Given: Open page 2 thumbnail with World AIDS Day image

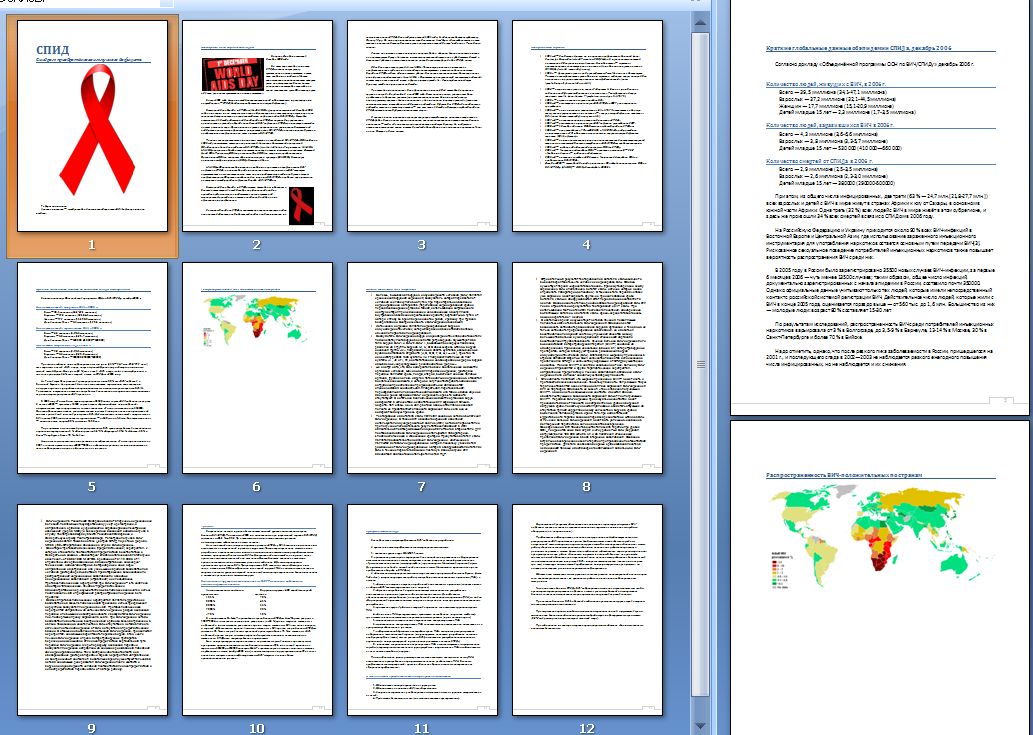Looking at the screenshot, I should click(258, 126).
